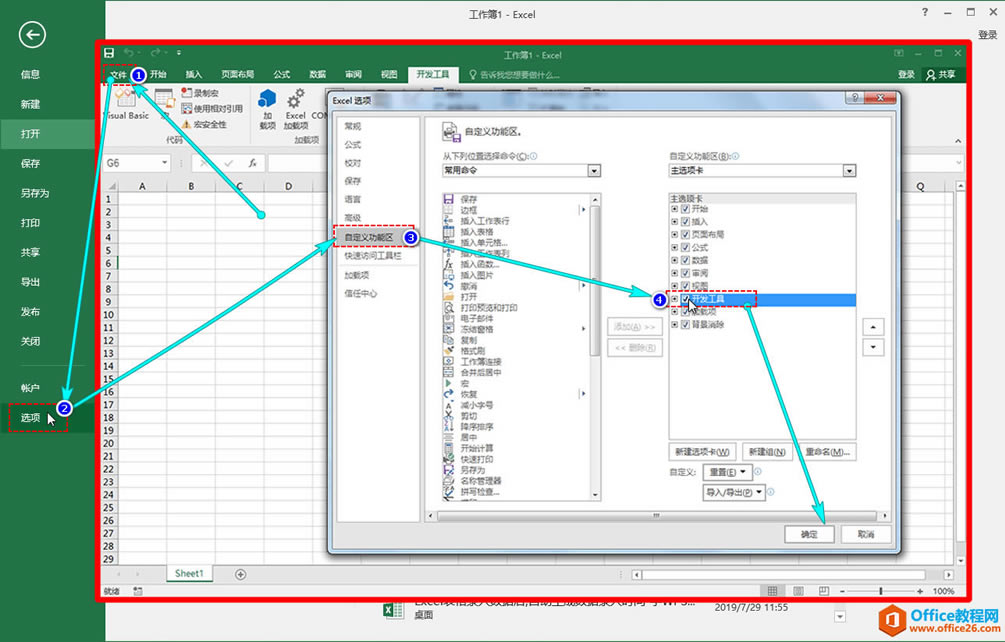Click the 剪切 scissors icon in the commands list
The height and width of the screenshot is (642, 1005).
(449, 416)
